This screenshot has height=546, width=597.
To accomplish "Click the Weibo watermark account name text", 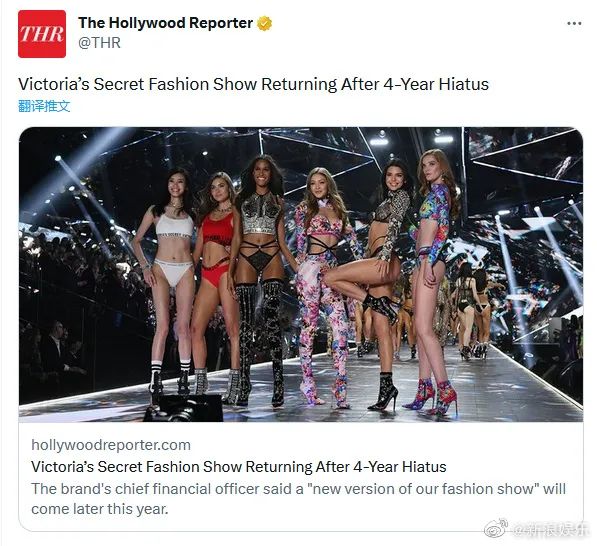I will [548, 529].
